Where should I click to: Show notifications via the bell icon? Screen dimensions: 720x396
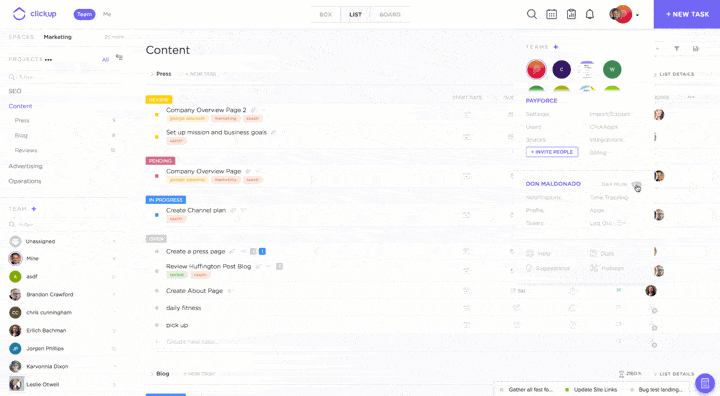pyautogui.click(x=590, y=14)
